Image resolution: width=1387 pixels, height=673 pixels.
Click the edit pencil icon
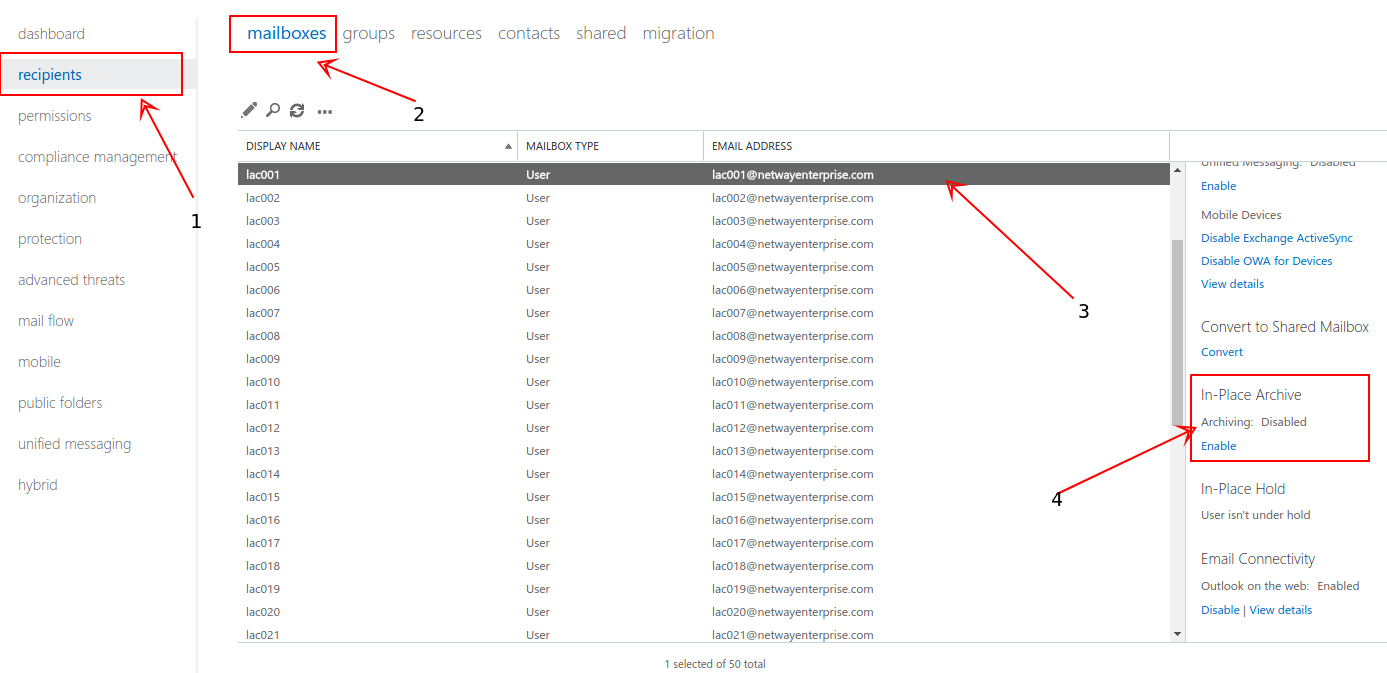[249, 110]
